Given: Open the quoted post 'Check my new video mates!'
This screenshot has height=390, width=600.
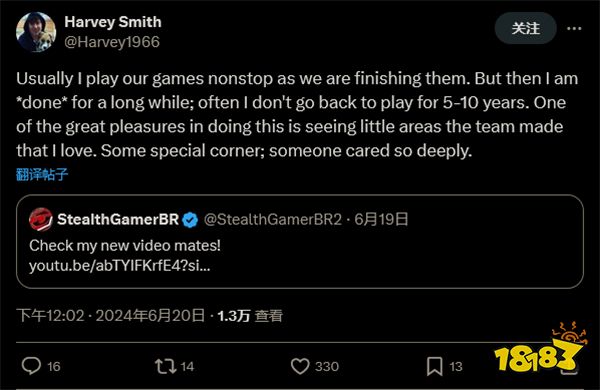Looking at the screenshot, I should click(125, 245).
